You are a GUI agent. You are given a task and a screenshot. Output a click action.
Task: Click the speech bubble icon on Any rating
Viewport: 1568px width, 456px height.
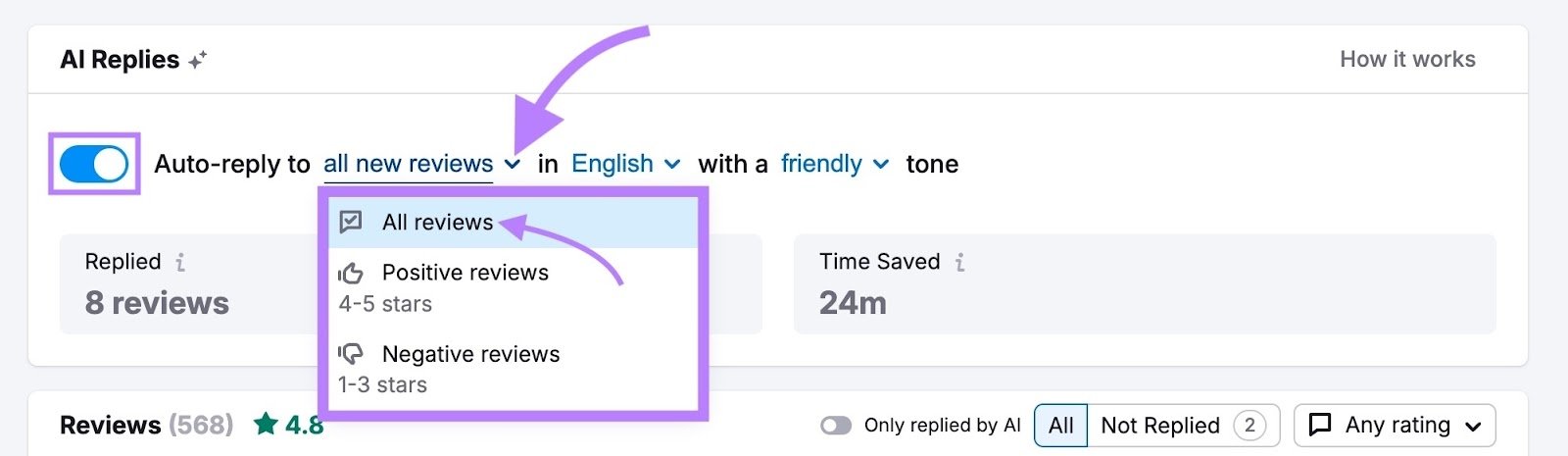click(1320, 425)
